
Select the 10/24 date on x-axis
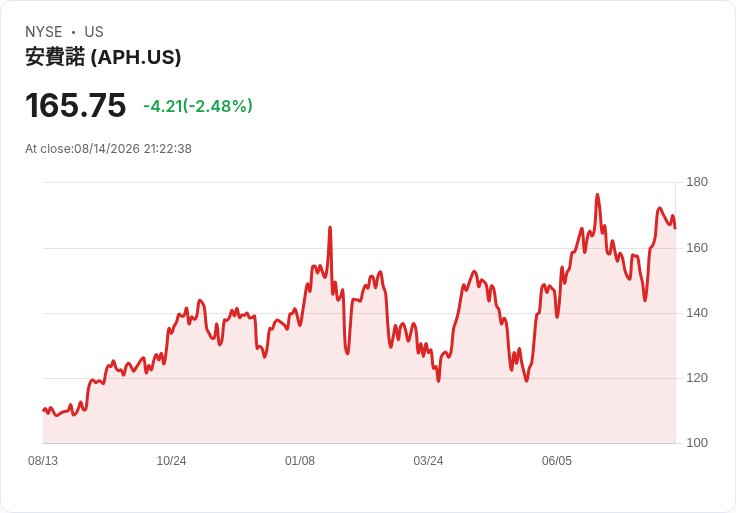[171, 461]
